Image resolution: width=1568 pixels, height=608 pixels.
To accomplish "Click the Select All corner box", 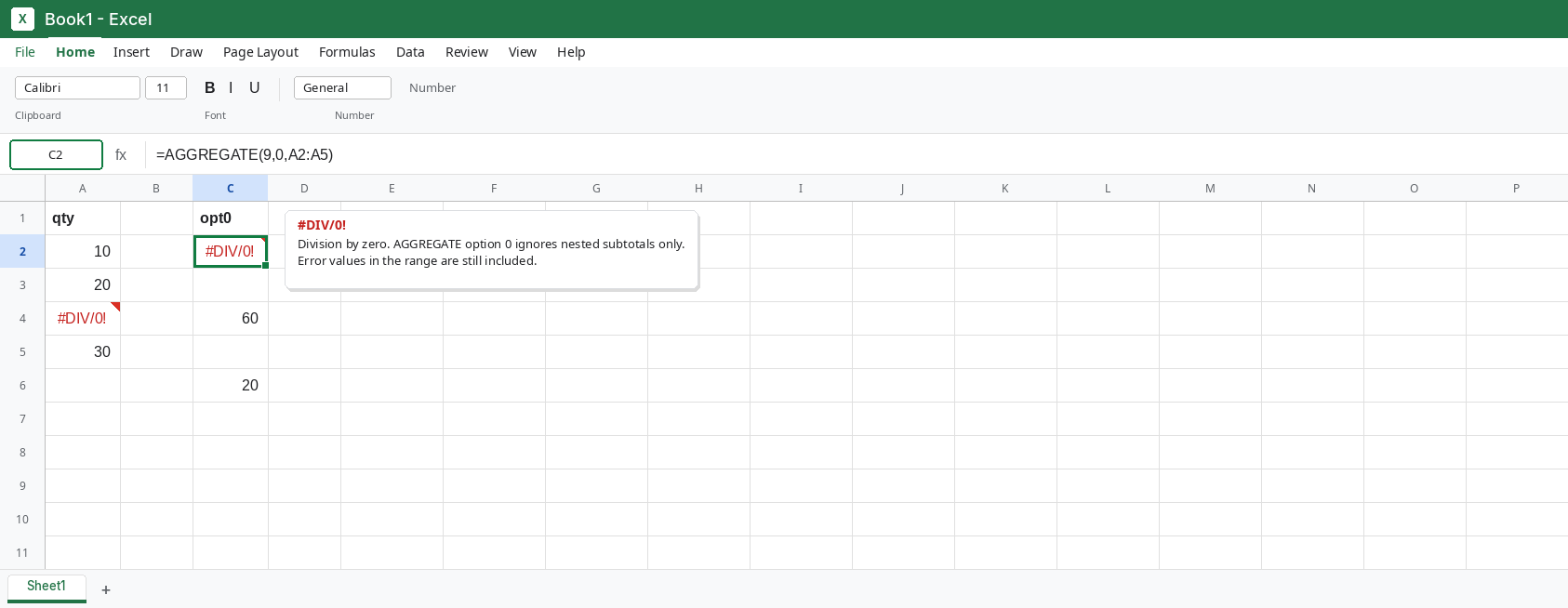I will pyautogui.click(x=22, y=188).
